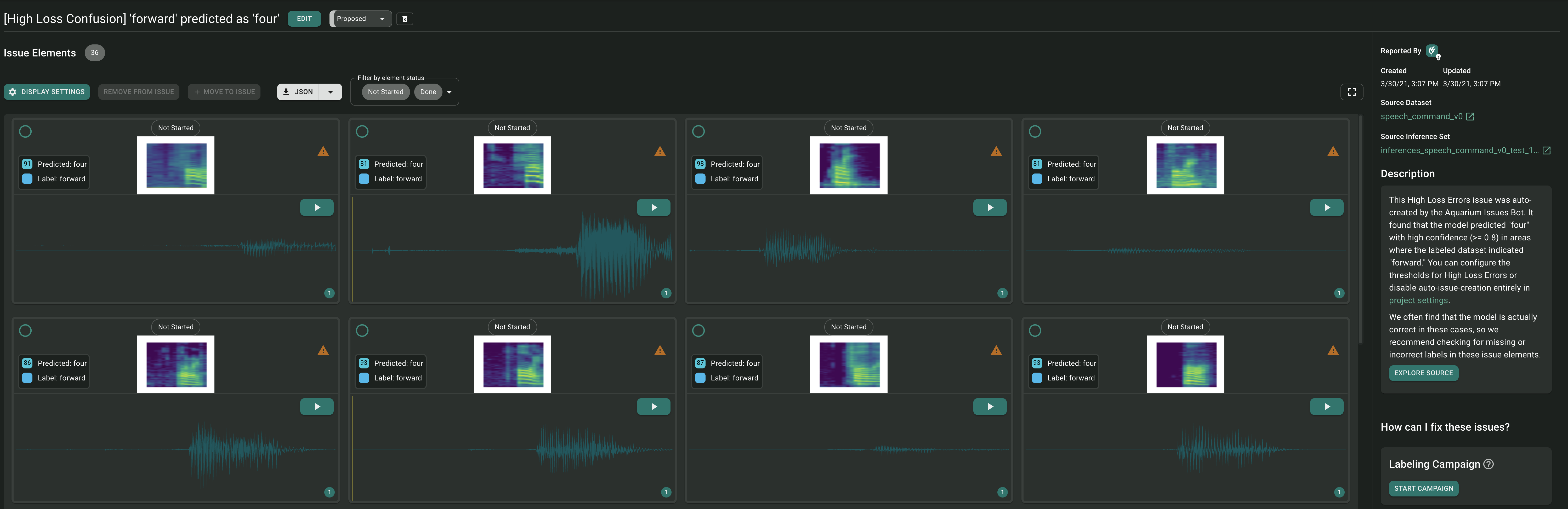
Task: Expand the element status filter dropdown arrow
Action: point(449,92)
